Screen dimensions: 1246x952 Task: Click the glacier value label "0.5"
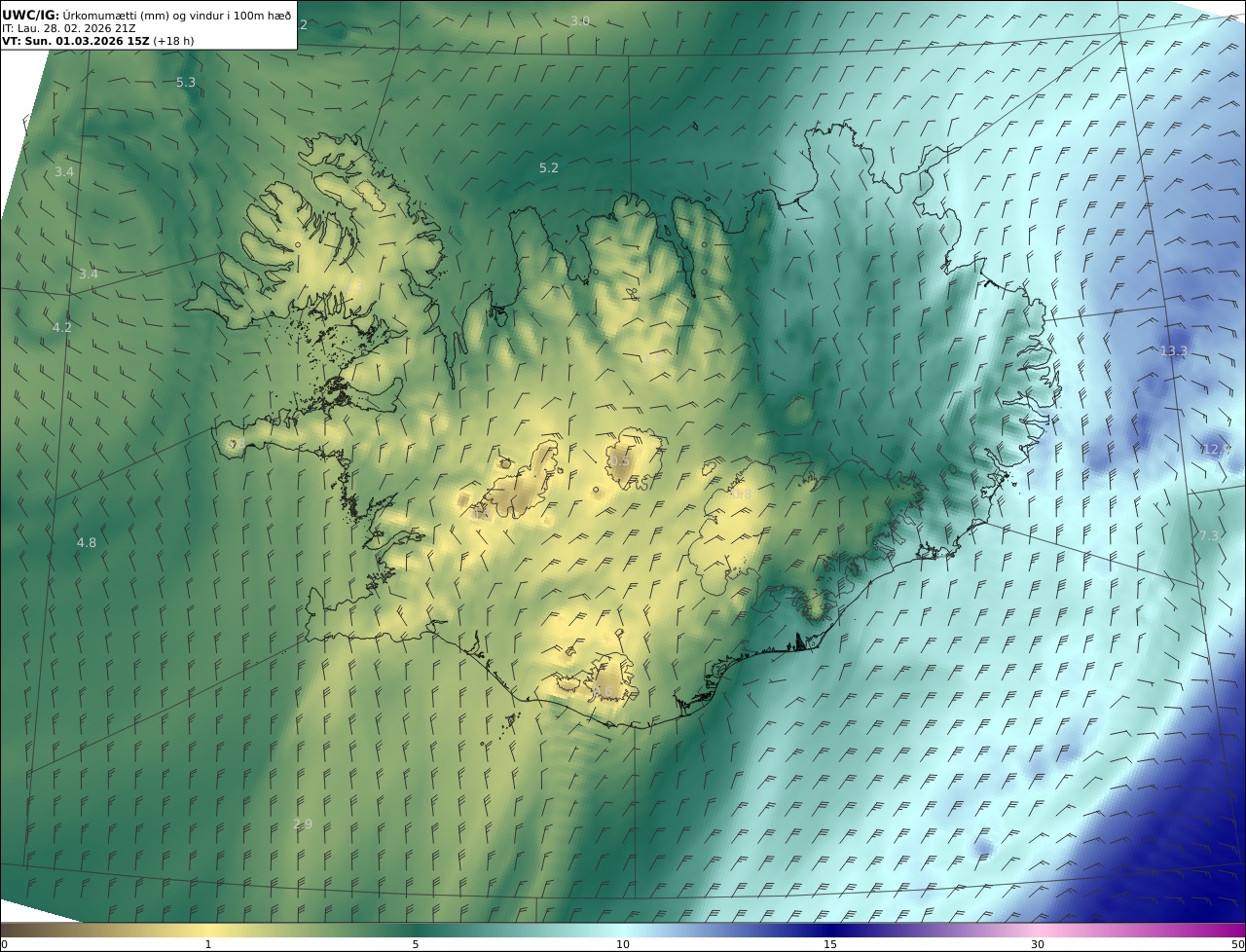[x=620, y=460]
